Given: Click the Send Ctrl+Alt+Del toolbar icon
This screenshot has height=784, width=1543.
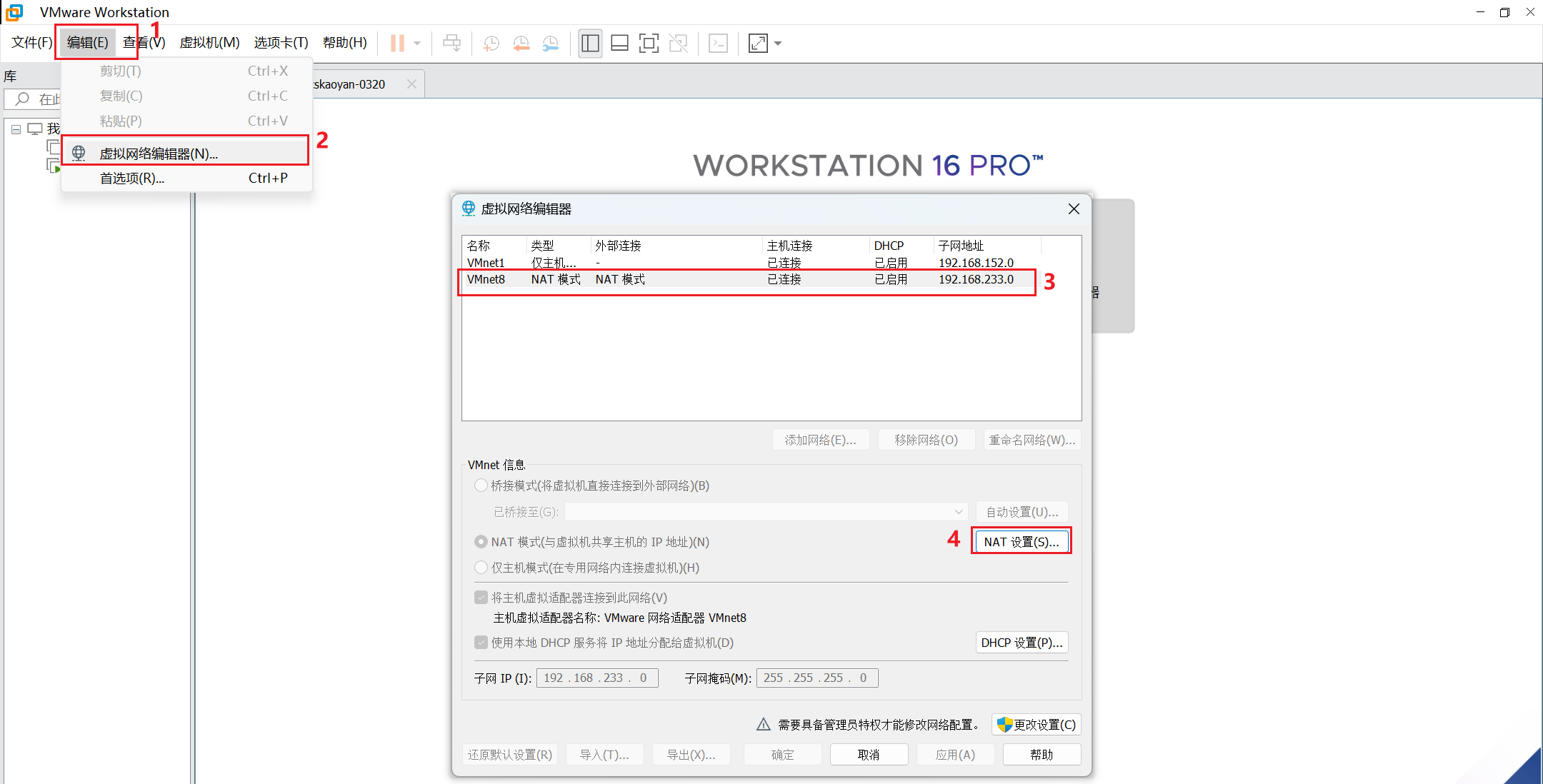Looking at the screenshot, I should click(x=452, y=44).
